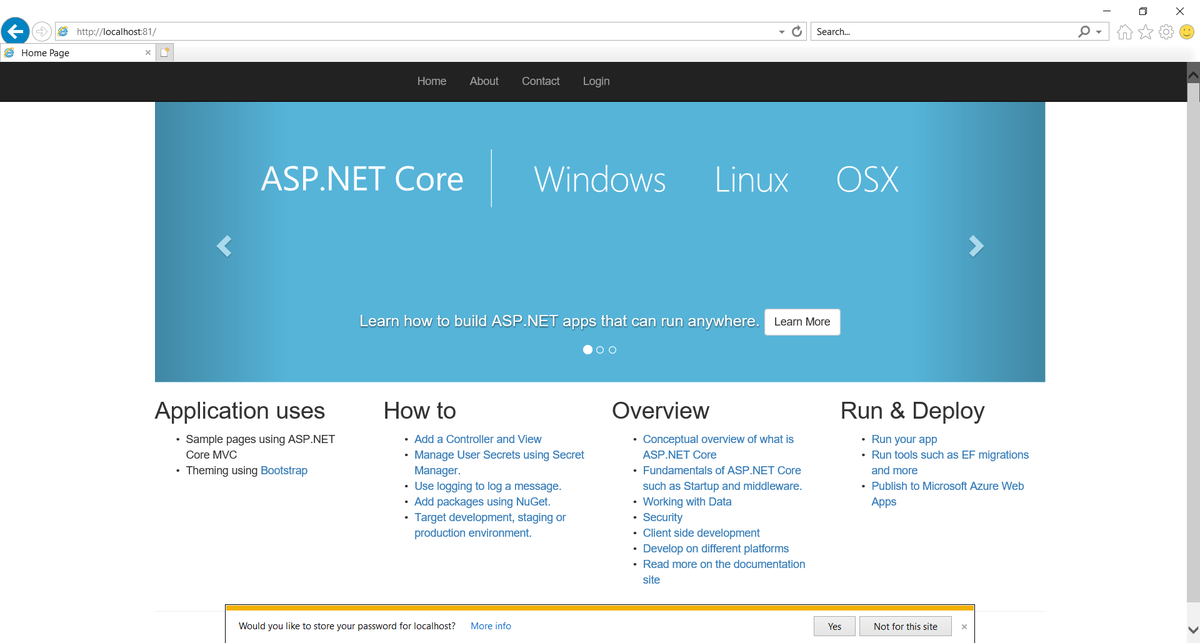The image size is (1200, 643).
Task: Click the search magnifier icon
Action: click(x=1084, y=32)
